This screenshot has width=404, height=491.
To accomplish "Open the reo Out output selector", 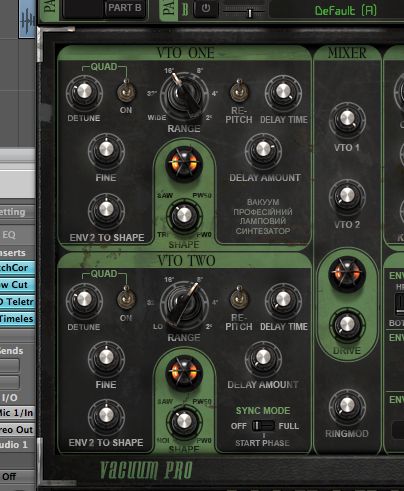I will [x=17, y=430].
